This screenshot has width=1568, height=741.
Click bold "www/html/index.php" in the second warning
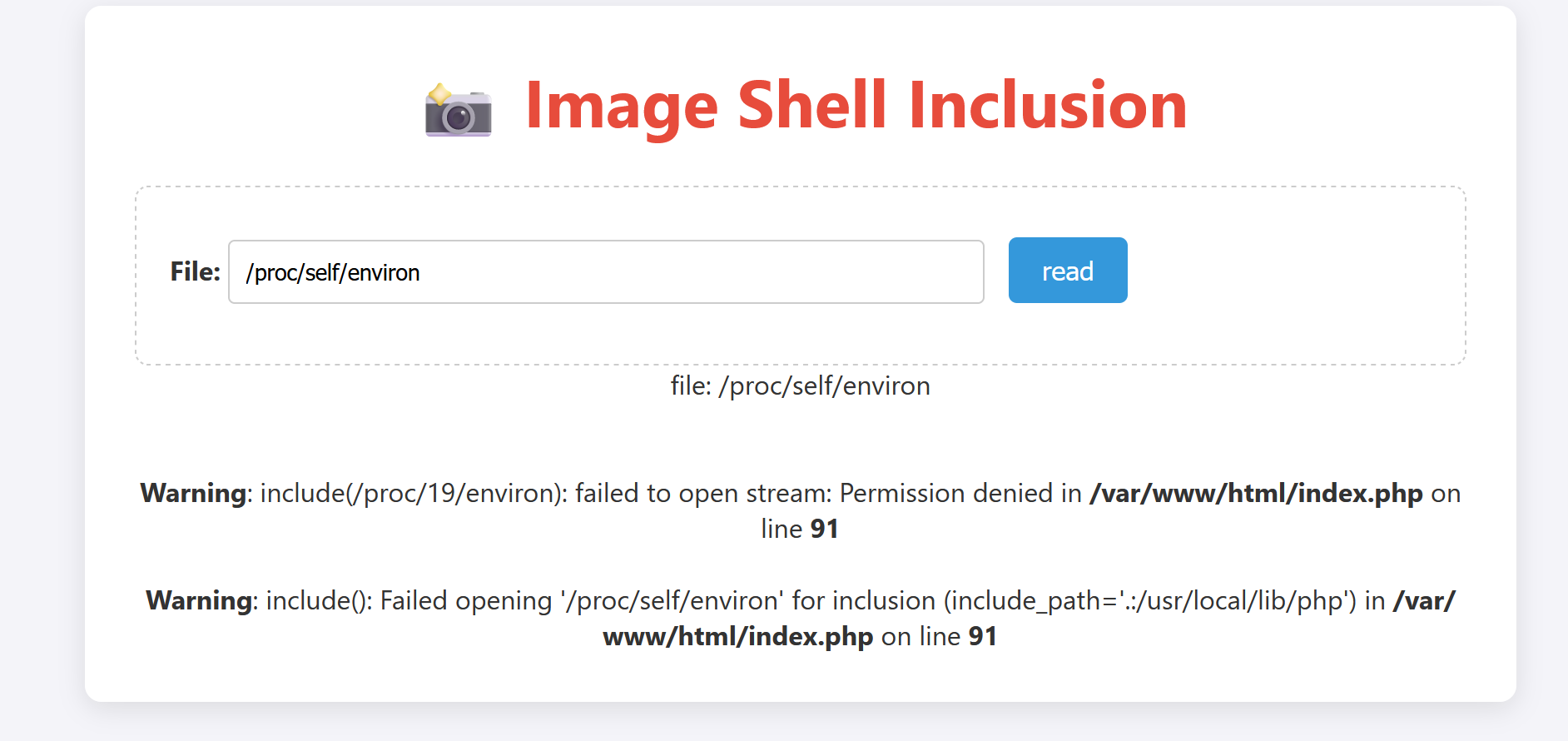click(737, 637)
